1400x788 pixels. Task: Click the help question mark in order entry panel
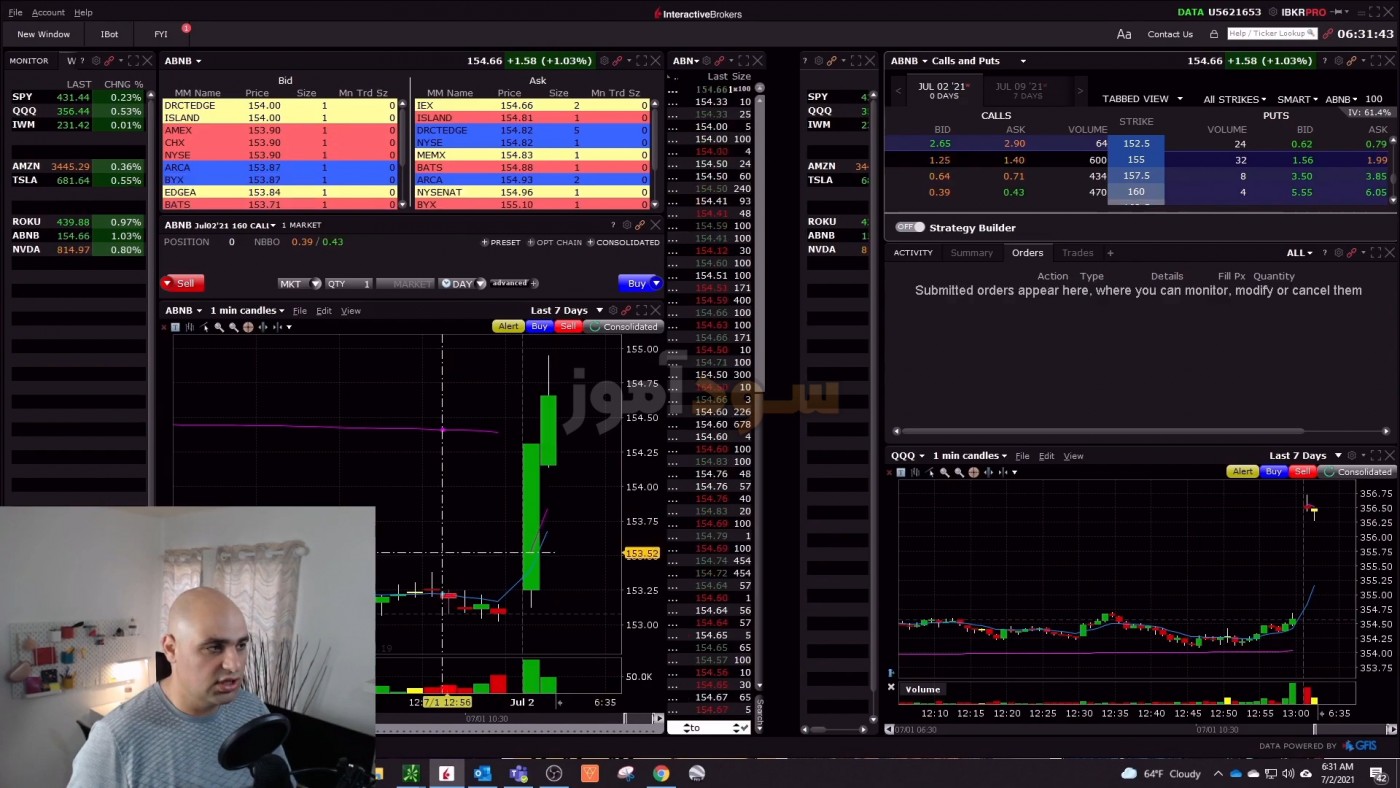tap(613, 225)
